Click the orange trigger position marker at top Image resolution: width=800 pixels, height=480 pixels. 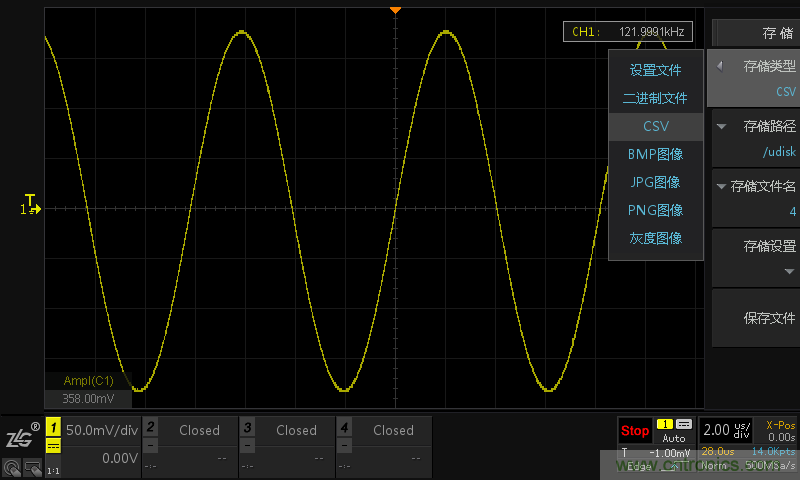pyautogui.click(x=395, y=9)
